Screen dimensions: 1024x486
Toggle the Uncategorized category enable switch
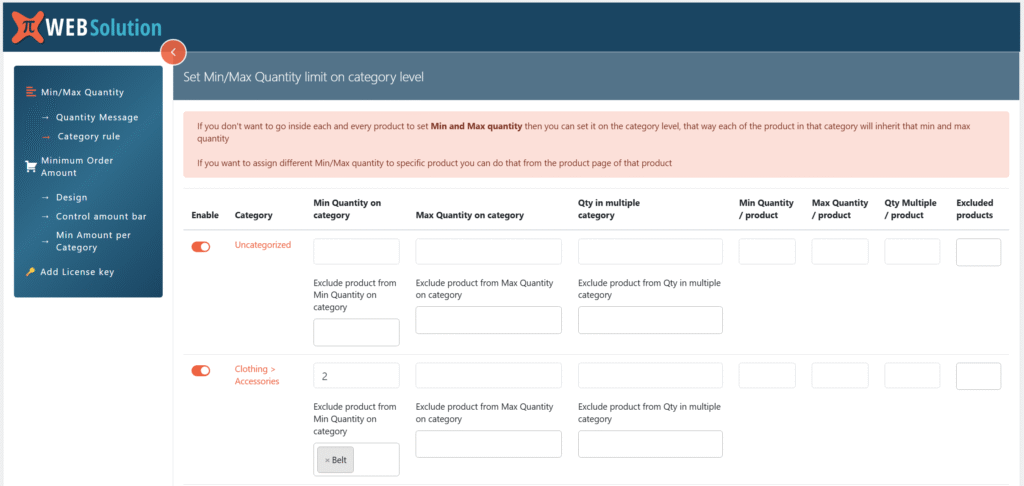pyautogui.click(x=201, y=247)
